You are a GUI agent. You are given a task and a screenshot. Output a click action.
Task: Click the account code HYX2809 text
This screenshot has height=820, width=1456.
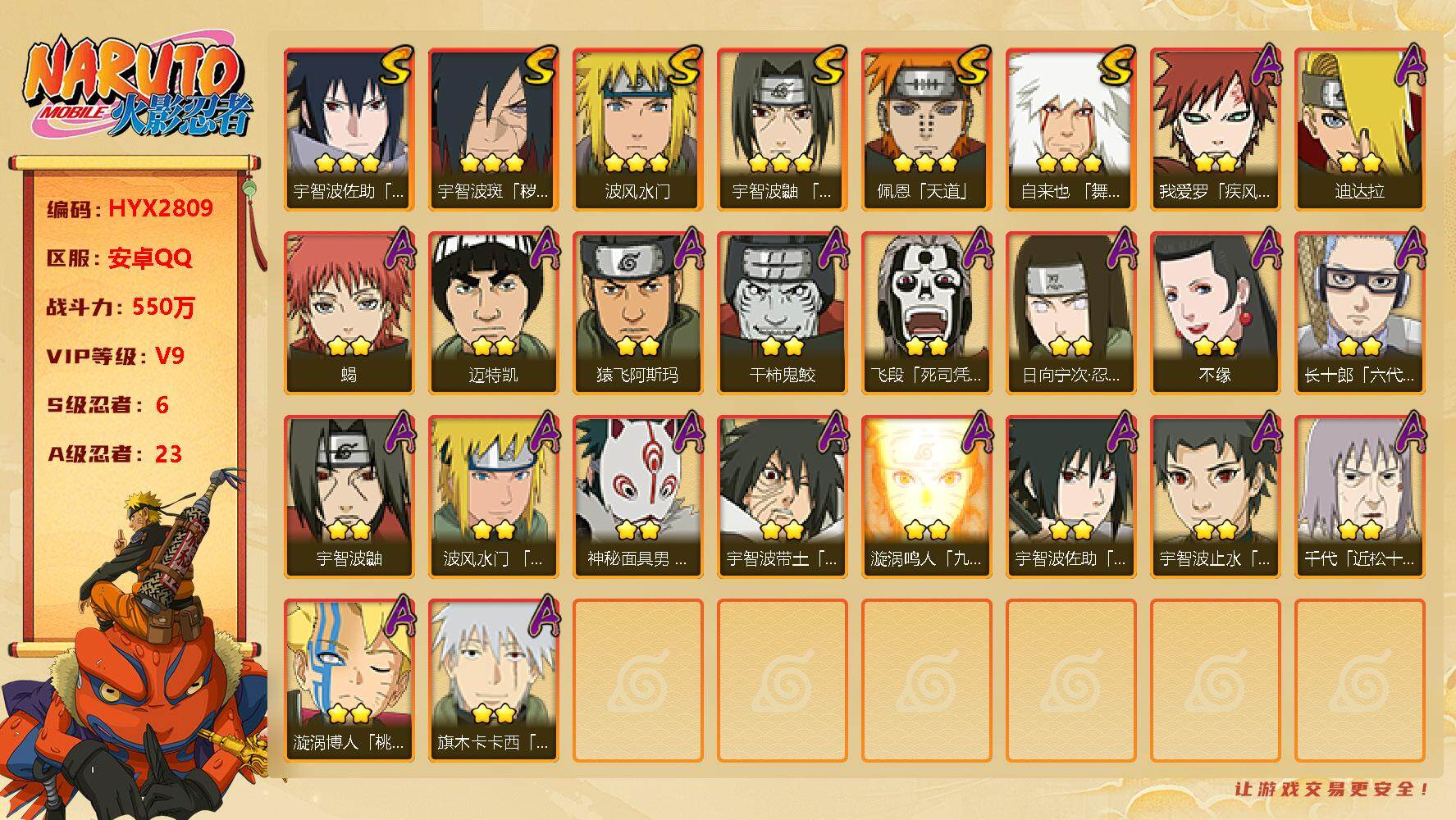point(161,208)
